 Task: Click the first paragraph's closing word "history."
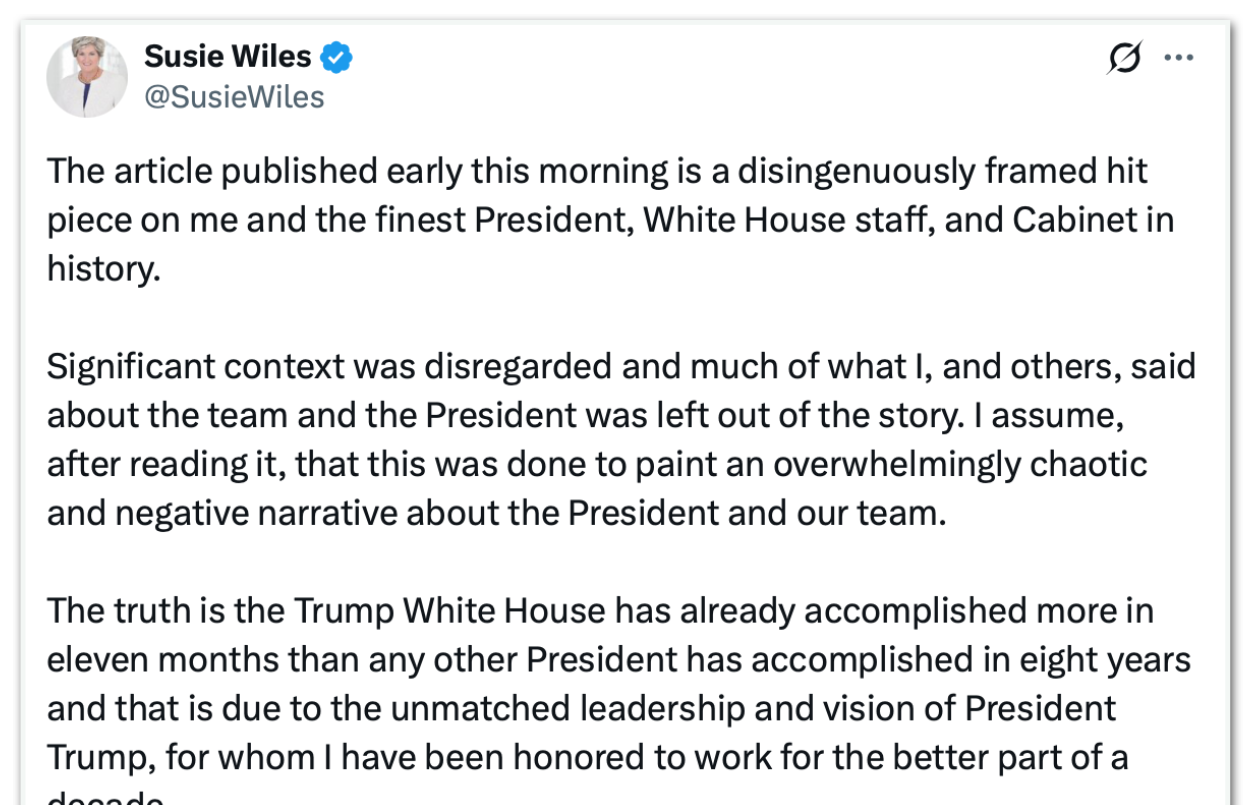tap(103, 269)
